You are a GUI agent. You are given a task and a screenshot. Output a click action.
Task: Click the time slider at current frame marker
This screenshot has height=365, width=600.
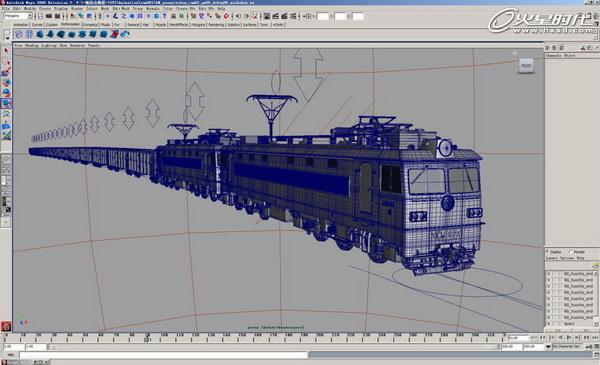tap(147, 338)
